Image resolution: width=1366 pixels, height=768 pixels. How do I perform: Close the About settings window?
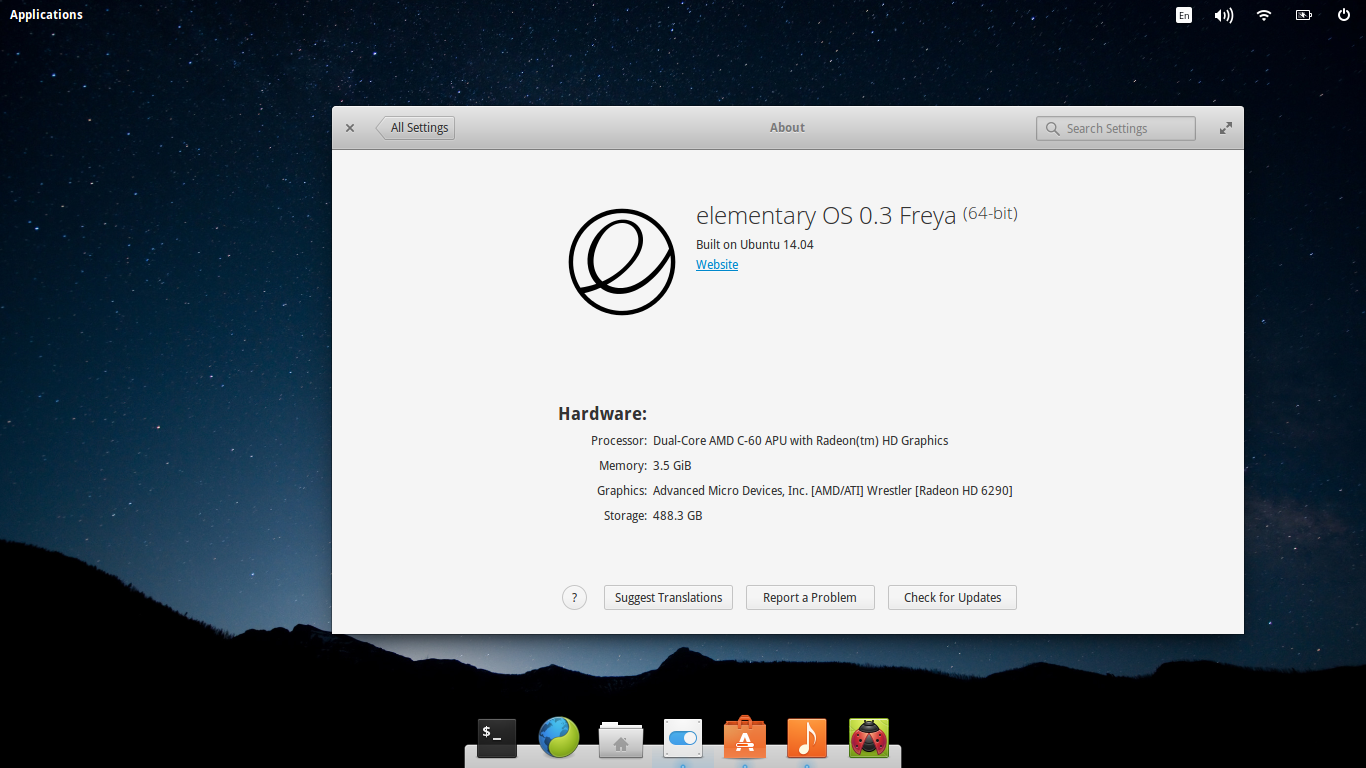(x=350, y=128)
